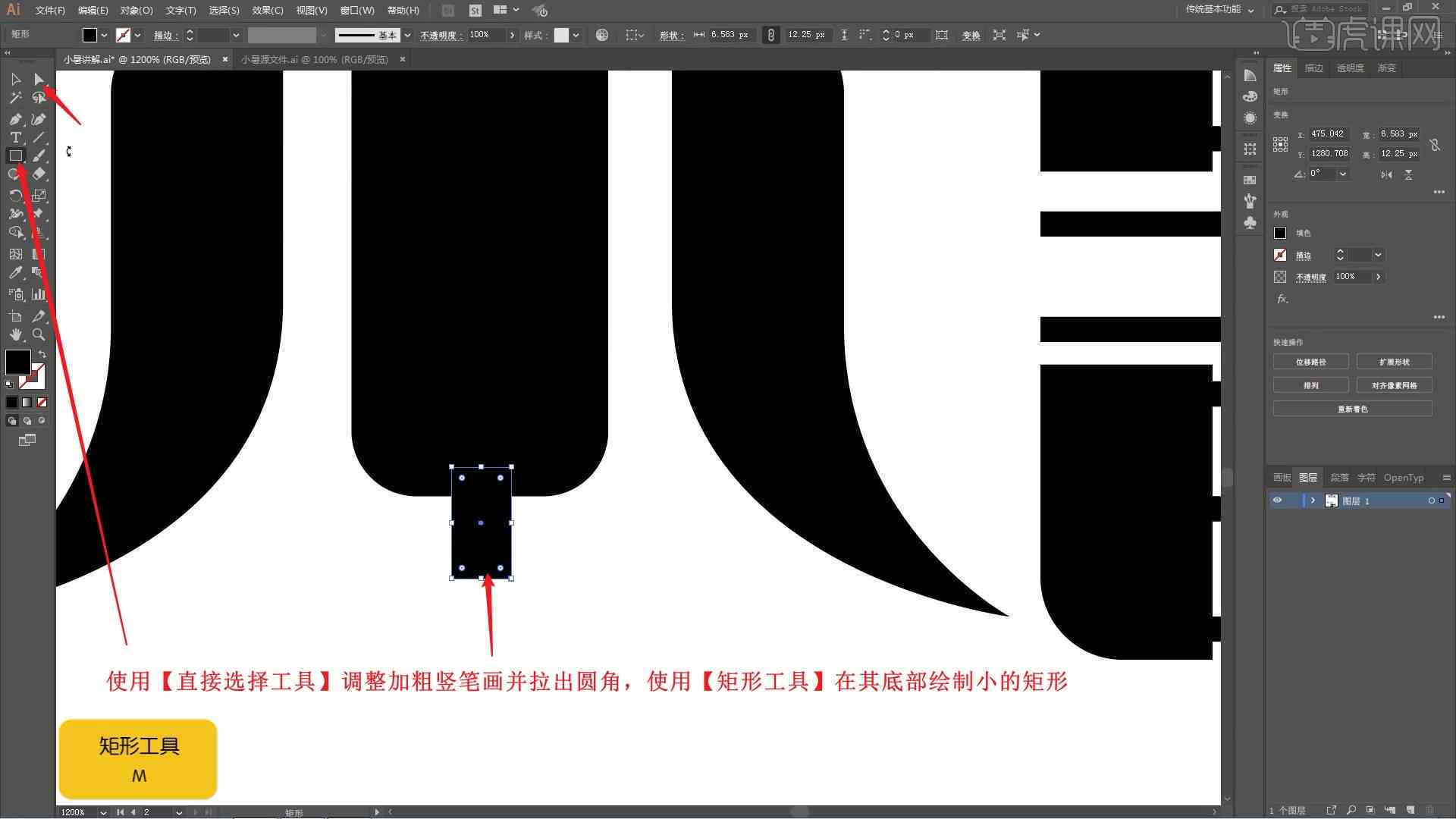
Task: Open the 效果 (Effects) menu
Action: [266, 10]
